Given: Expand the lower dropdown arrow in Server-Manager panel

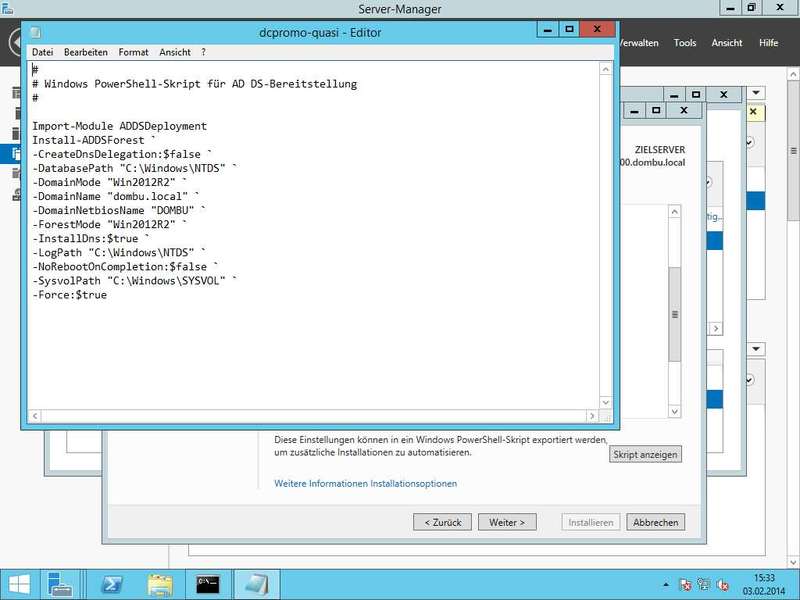Looking at the screenshot, I should (x=756, y=349).
